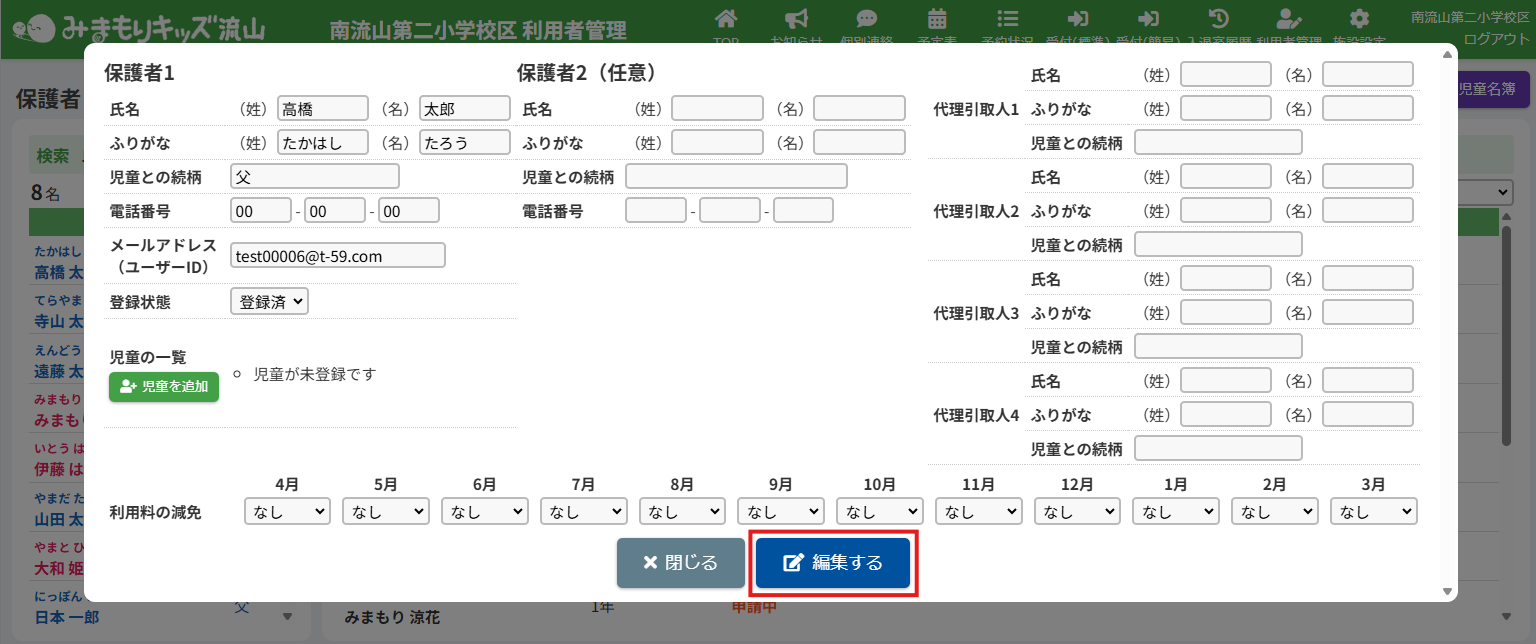Open the 10月 fee reduction dropdown
1536x644 pixels.
pos(879,511)
